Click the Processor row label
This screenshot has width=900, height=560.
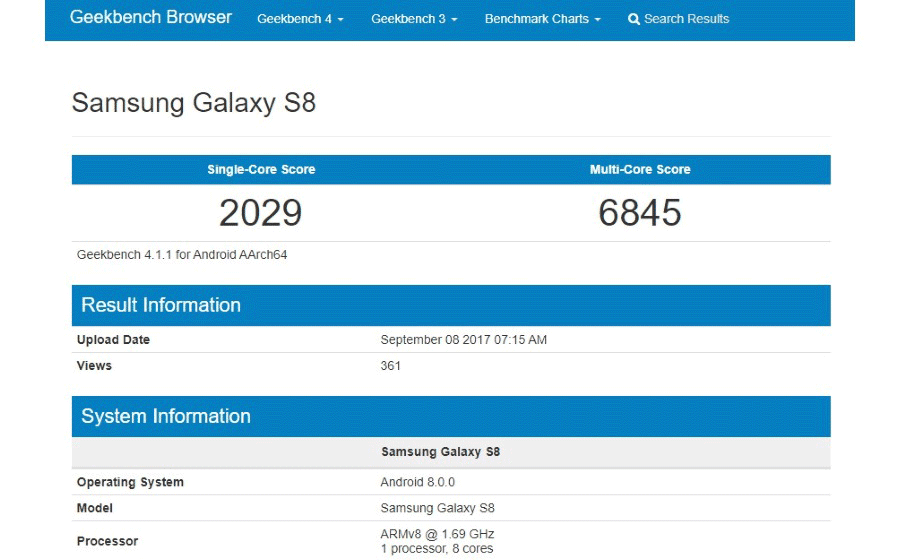[107, 541]
